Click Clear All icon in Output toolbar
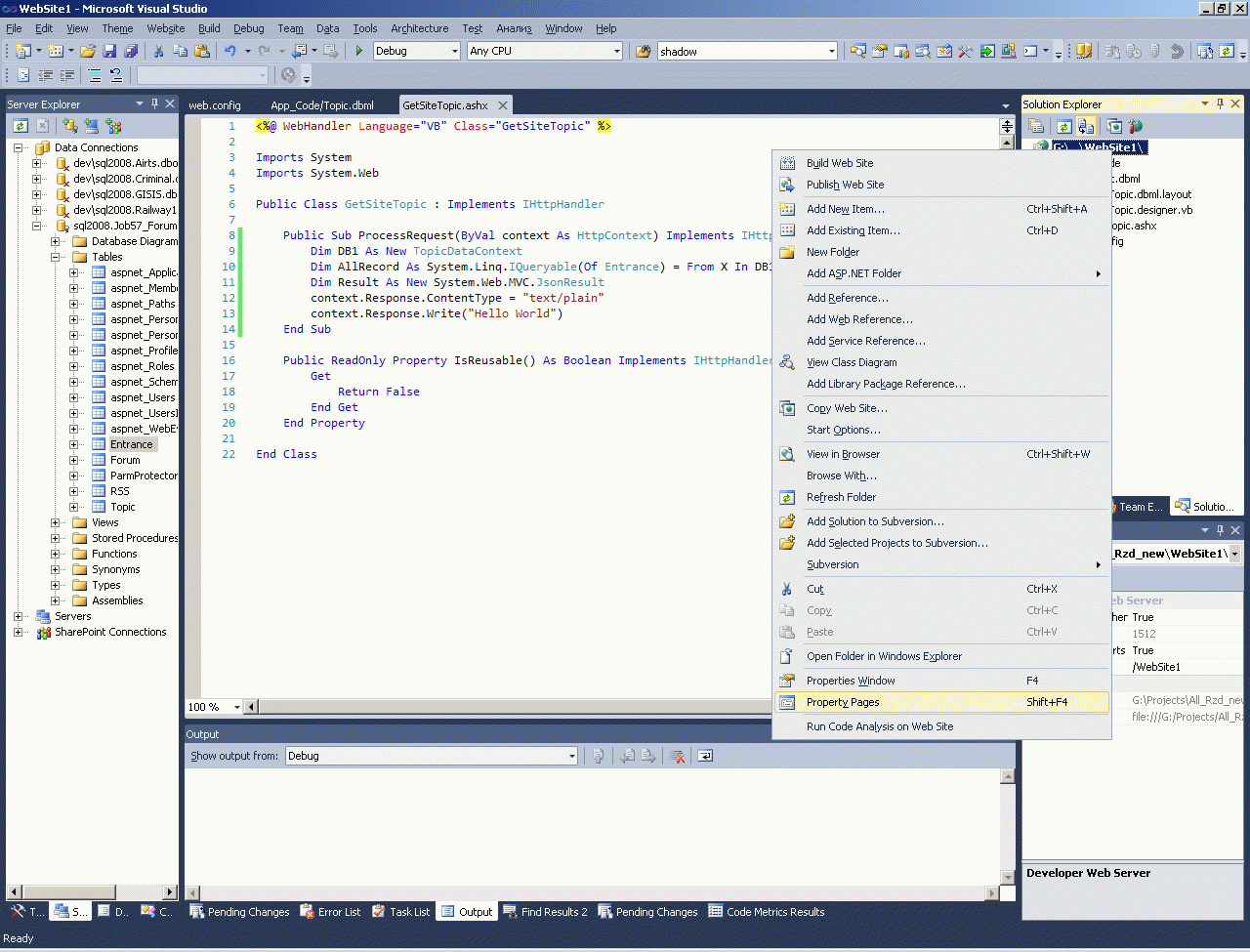Viewport: 1250px width, 952px height. (x=677, y=756)
